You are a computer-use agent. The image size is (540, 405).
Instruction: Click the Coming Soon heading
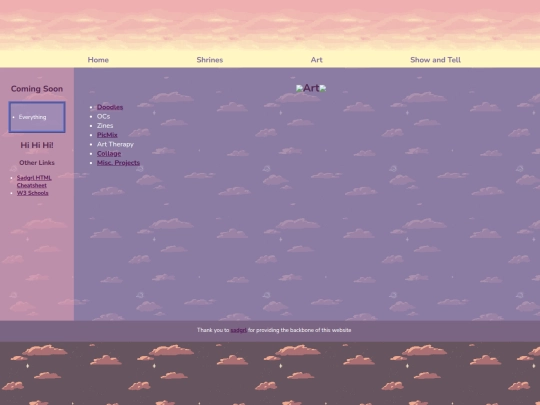pyautogui.click(x=37, y=89)
